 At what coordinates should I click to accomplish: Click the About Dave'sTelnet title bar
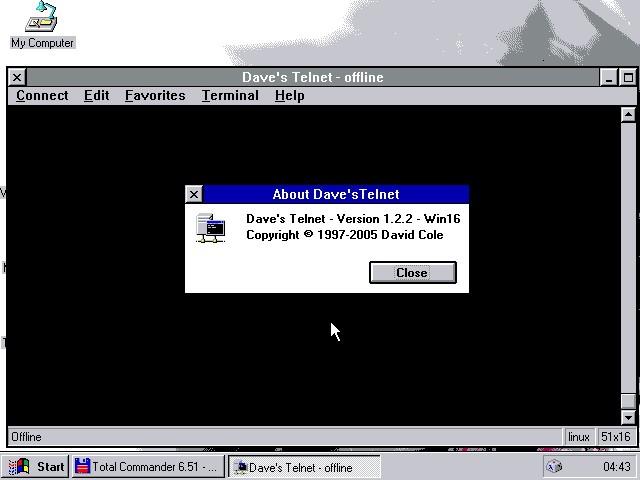336,194
